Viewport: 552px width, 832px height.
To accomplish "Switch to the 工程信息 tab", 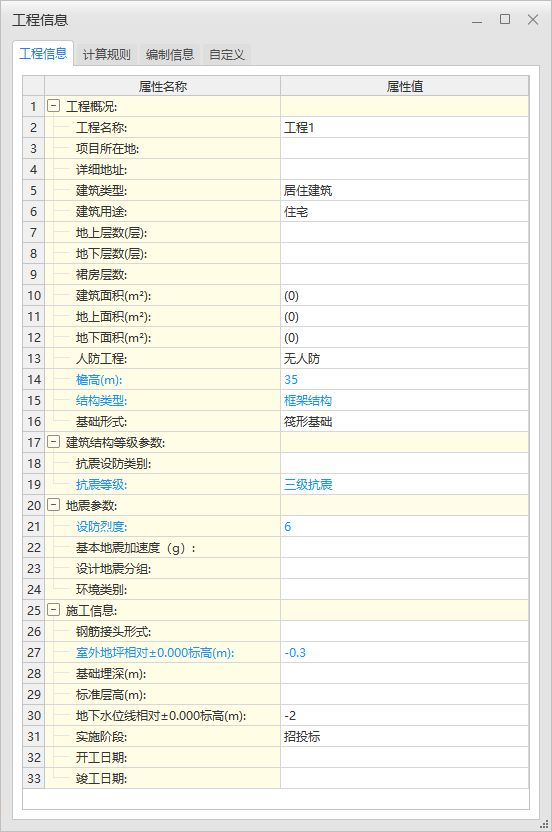I will 43,54.
